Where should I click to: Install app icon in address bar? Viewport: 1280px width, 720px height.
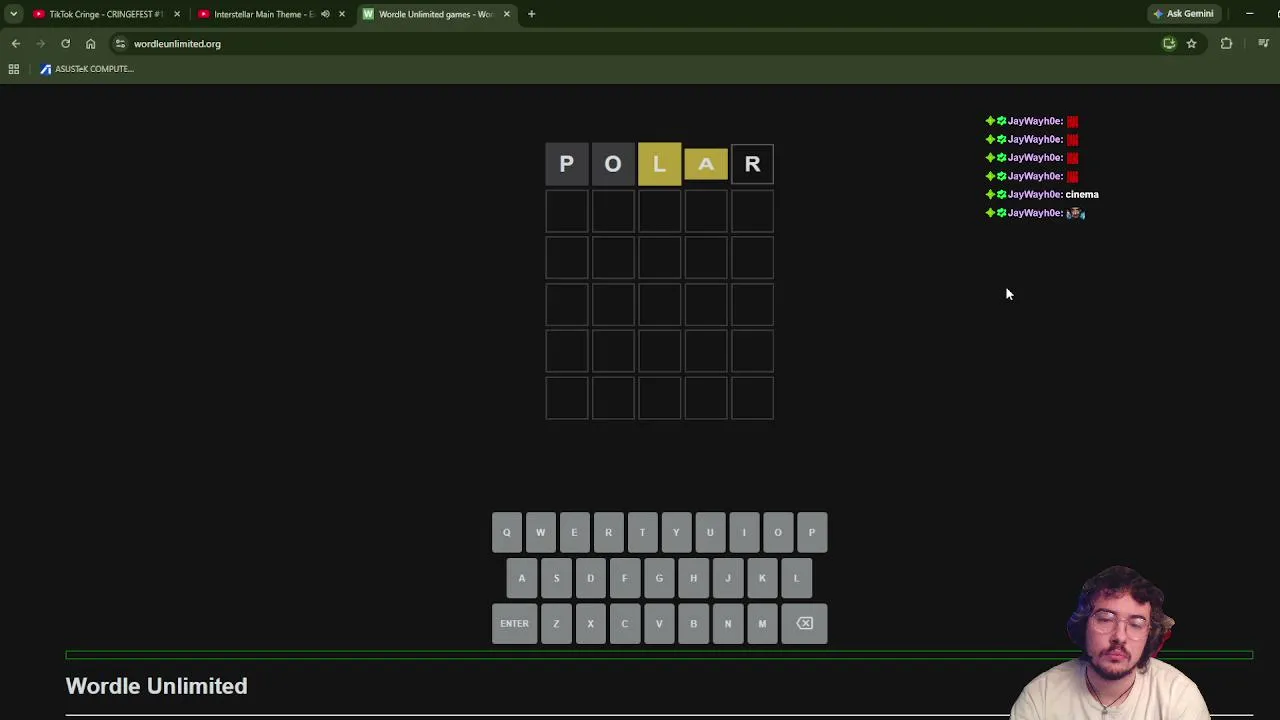(x=1169, y=43)
